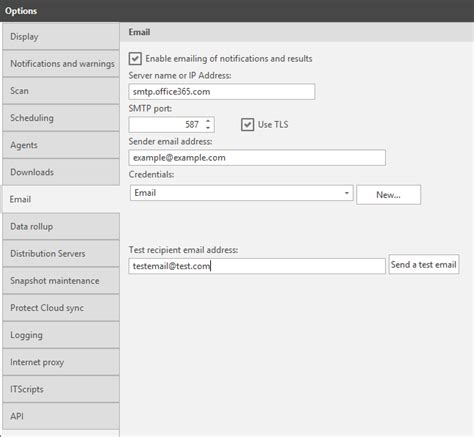474x437 pixels.
Task: Increase SMTP port with up arrow
Action: [208, 121]
